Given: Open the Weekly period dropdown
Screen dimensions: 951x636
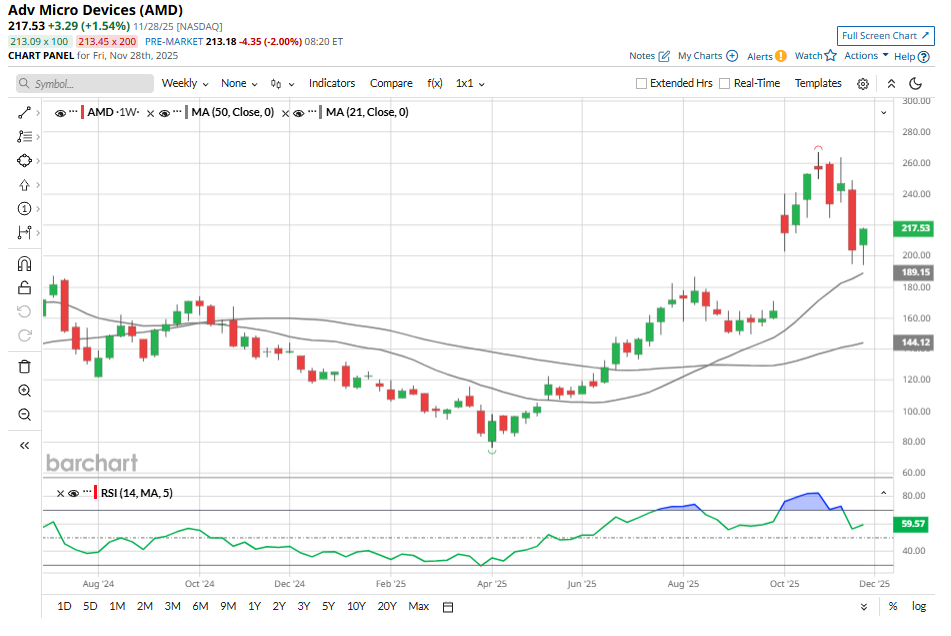Looking at the screenshot, I should (185, 84).
